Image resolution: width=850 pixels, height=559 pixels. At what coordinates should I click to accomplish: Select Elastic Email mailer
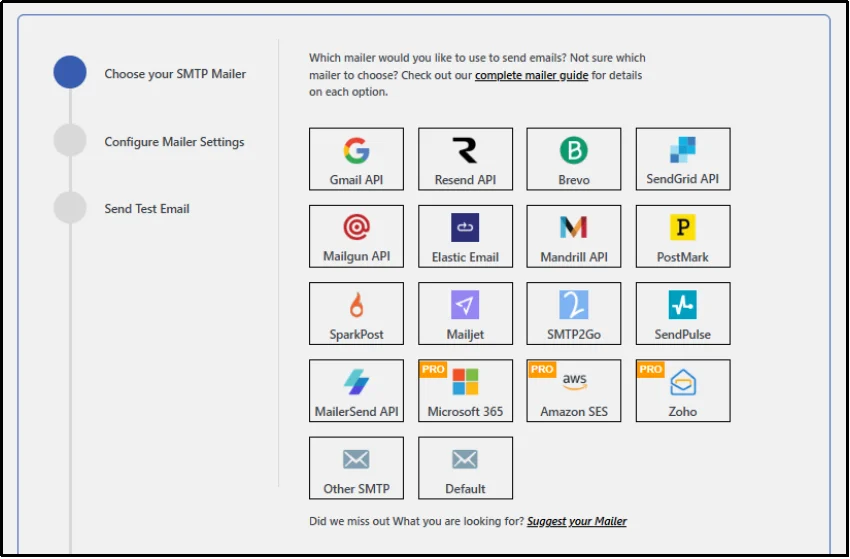465,236
